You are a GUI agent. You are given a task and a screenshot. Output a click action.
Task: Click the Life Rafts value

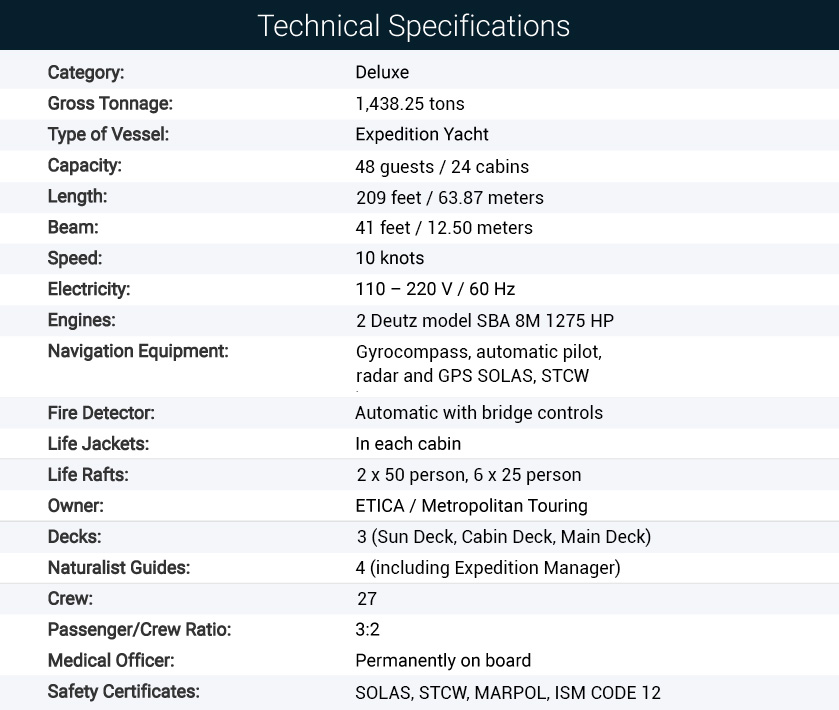[x=469, y=475]
